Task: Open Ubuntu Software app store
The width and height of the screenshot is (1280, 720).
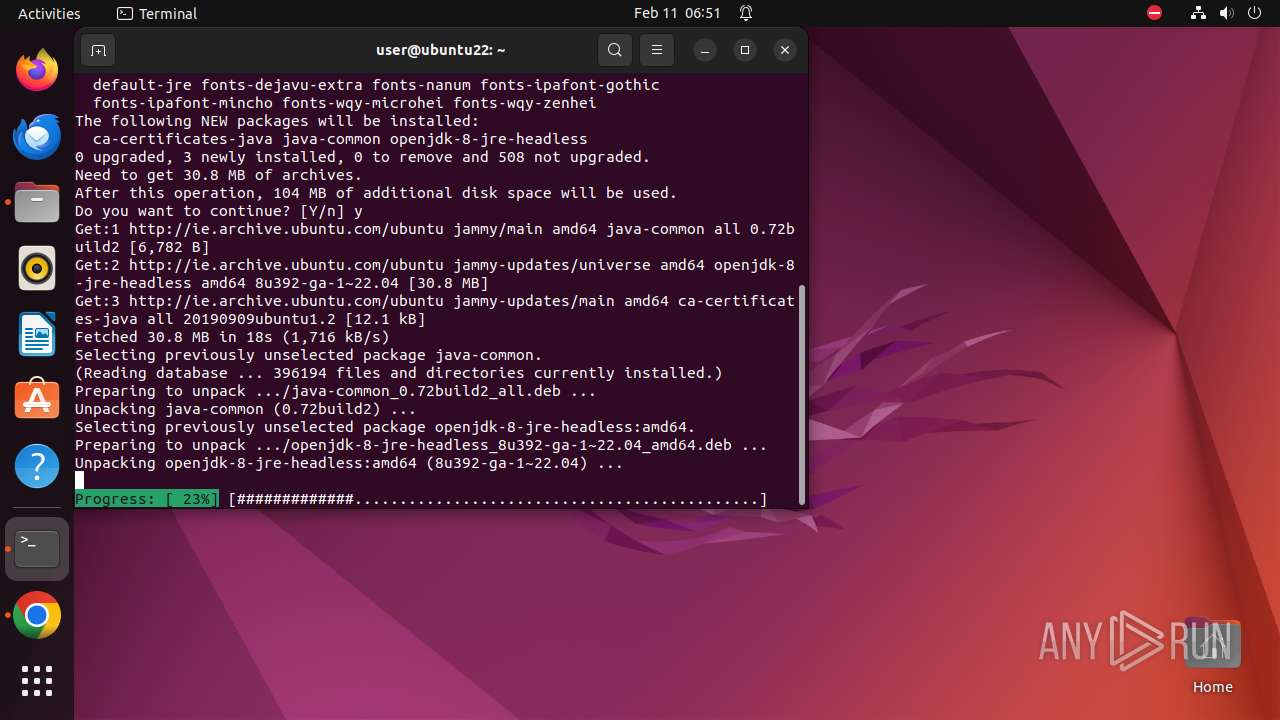Action: pos(37,400)
